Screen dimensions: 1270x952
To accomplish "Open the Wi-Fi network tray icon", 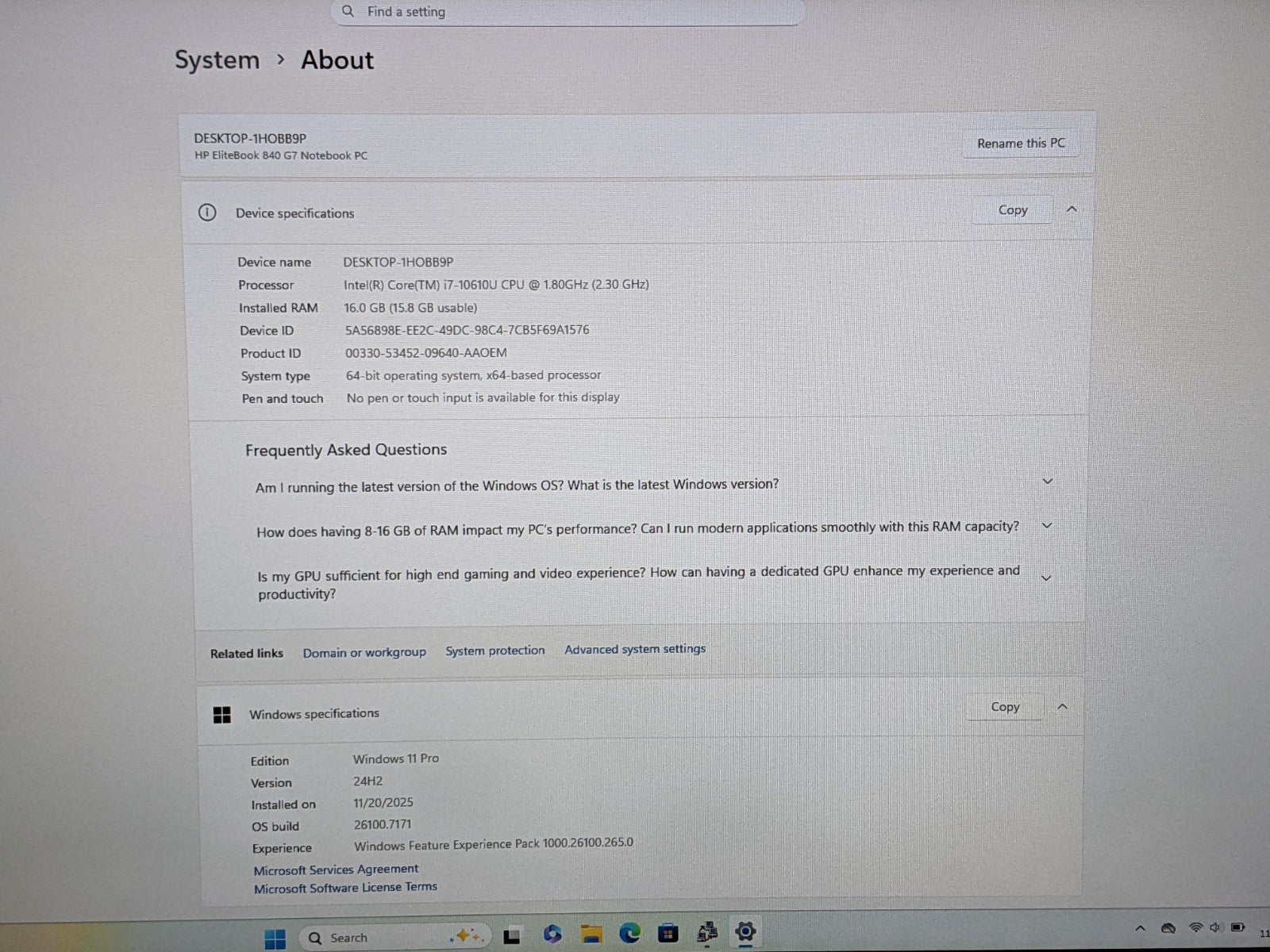I will pos(1195,927).
